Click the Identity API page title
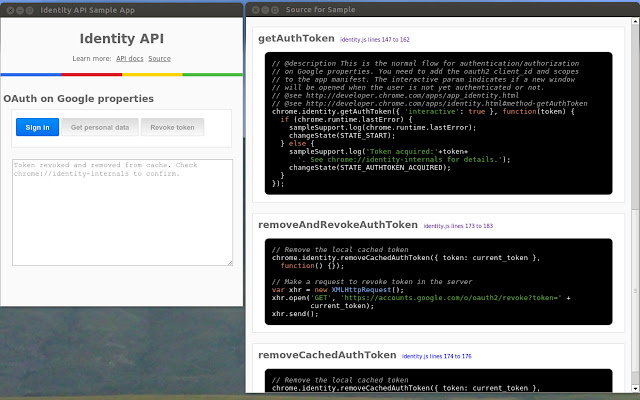 122,38
